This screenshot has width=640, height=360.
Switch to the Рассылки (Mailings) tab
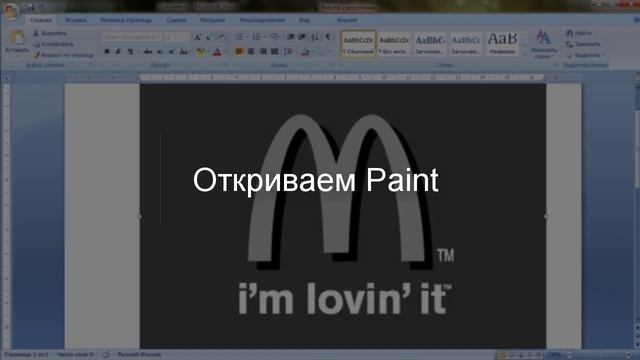point(213,20)
